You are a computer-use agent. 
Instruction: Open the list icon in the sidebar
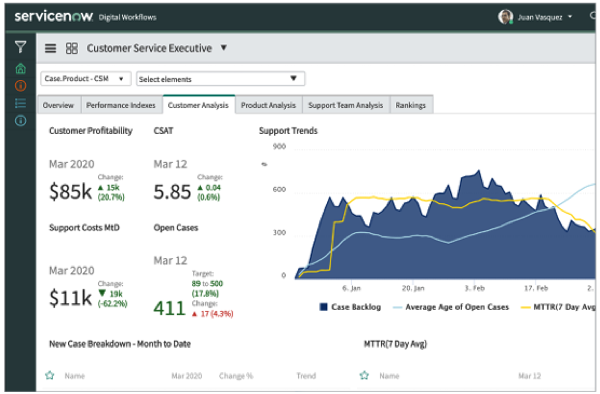[21, 103]
